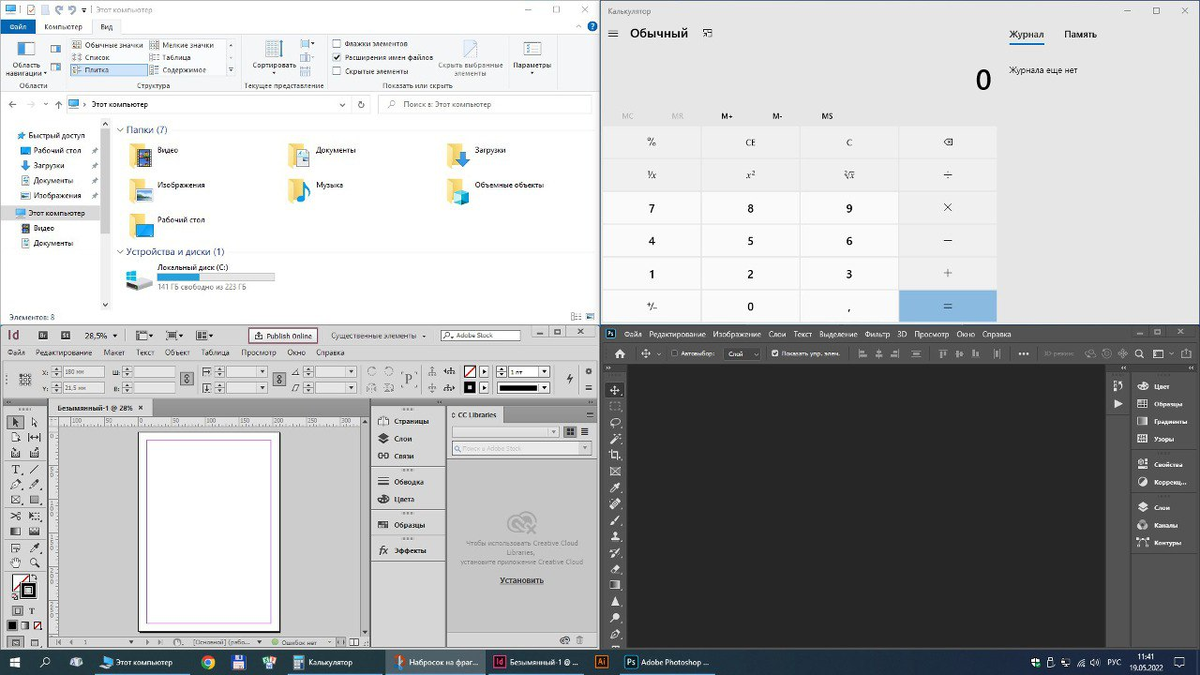The height and width of the screenshot is (675, 1200).
Task: Click the Publish Online button
Action: pos(283,335)
